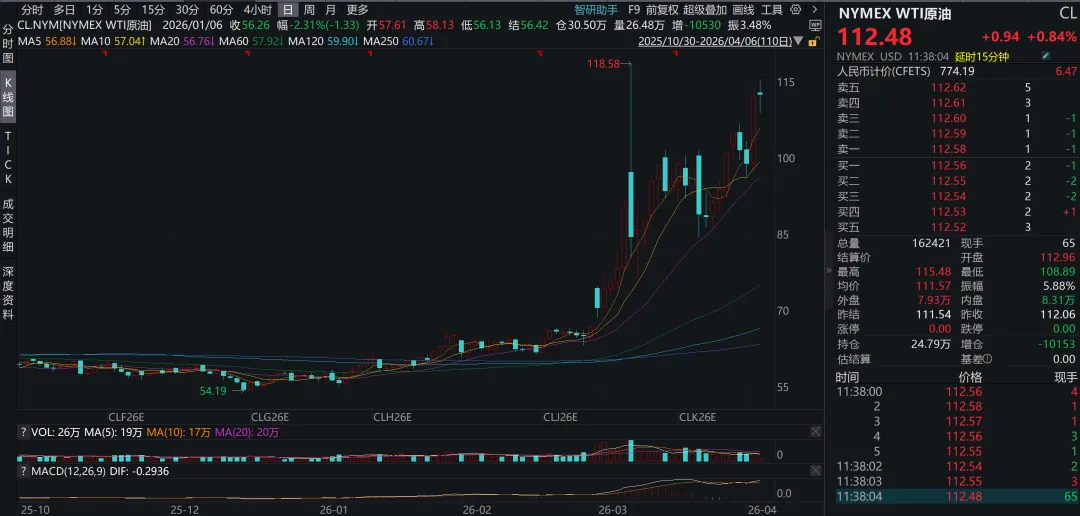This screenshot has width=1080, height=516.
Task: Open the 画线 drawing tools
Action: (743, 10)
